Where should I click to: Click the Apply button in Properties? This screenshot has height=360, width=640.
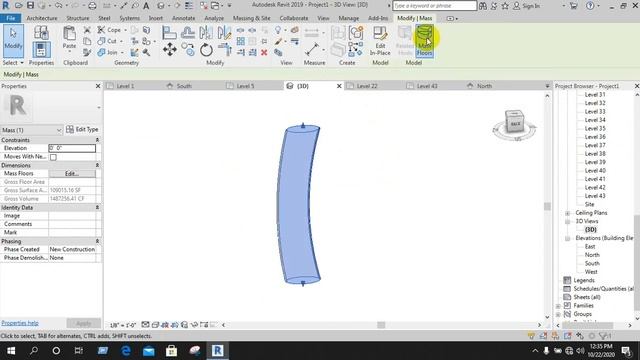(x=84, y=323)
